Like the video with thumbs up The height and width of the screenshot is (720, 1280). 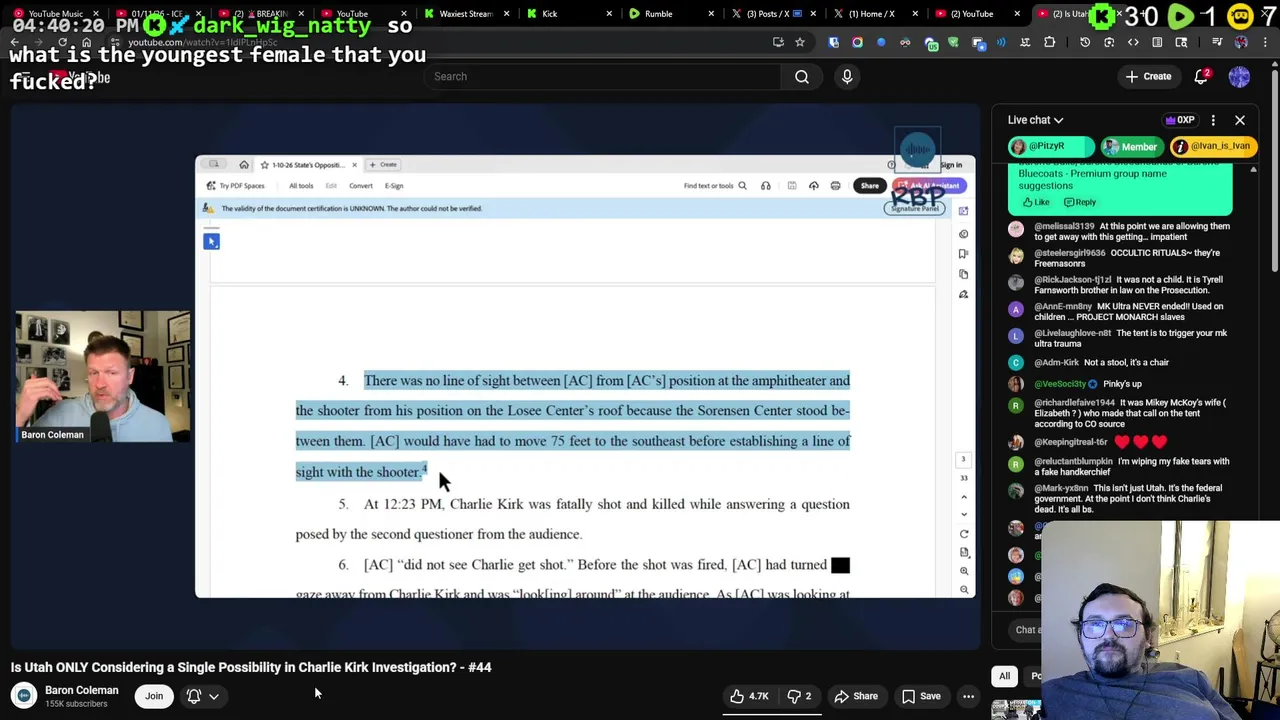750,696
